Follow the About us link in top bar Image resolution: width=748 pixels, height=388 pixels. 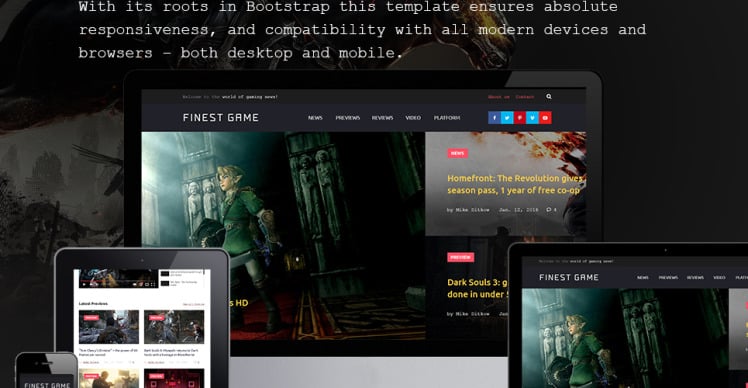(x=499, y=97)
